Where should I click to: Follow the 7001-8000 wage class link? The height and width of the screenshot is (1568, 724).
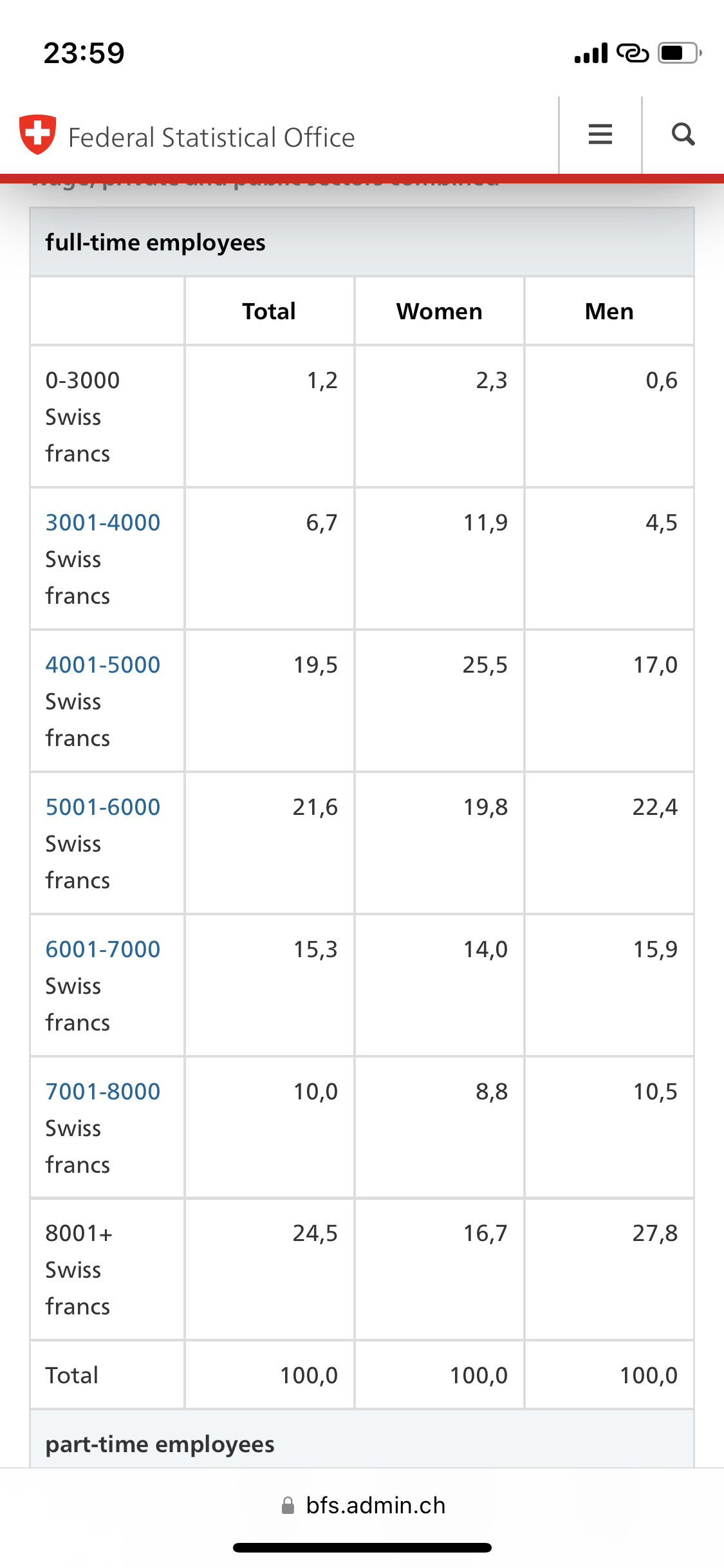103,1092
